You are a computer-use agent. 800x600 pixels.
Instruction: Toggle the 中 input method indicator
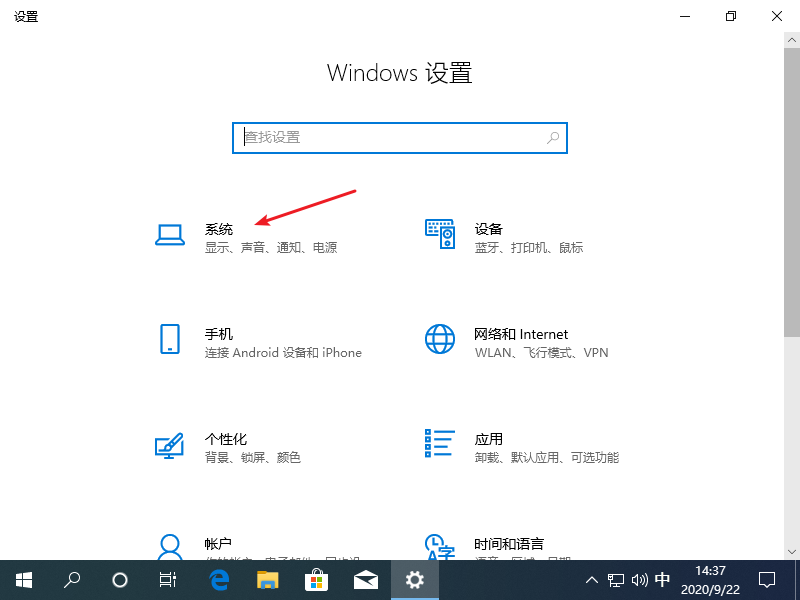tap(663, 580)
